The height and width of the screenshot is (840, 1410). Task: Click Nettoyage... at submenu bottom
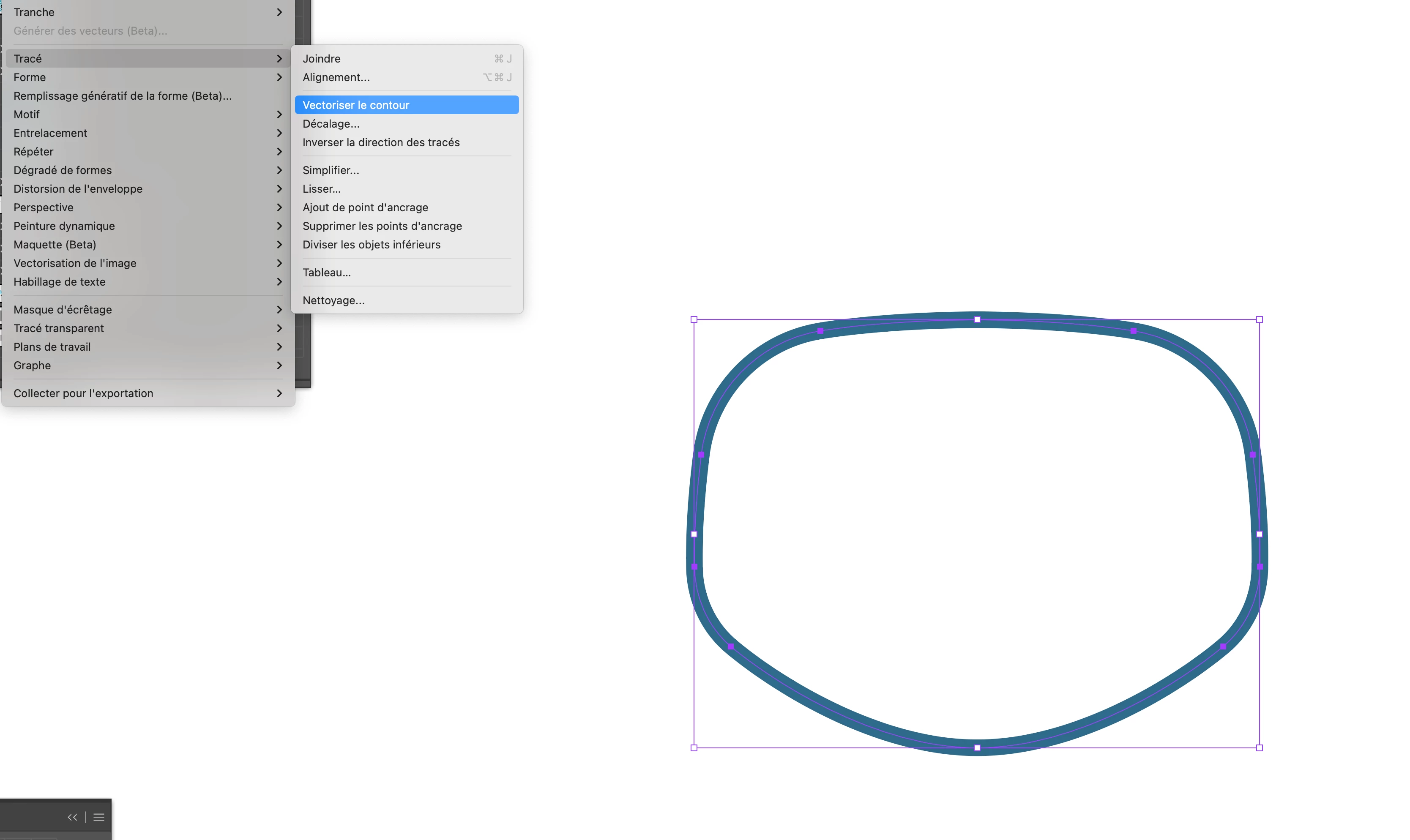coord(333,300)
